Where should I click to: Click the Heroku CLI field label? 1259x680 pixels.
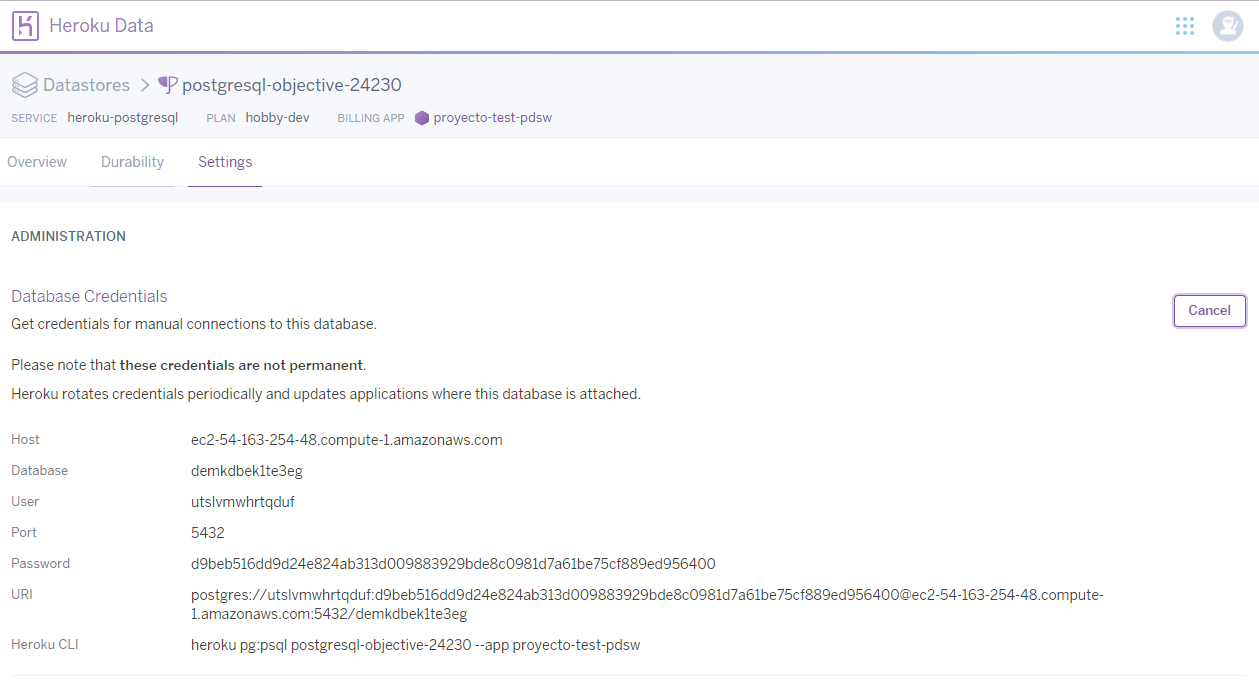[x=44, y=645]
